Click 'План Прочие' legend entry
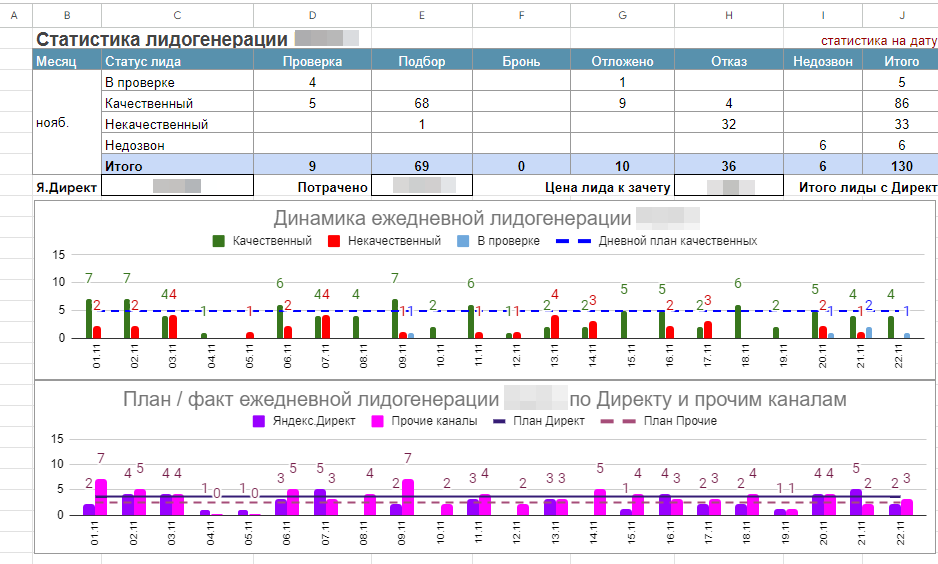The width and height of the screenshot is (938, 564). tap(657, 421)
